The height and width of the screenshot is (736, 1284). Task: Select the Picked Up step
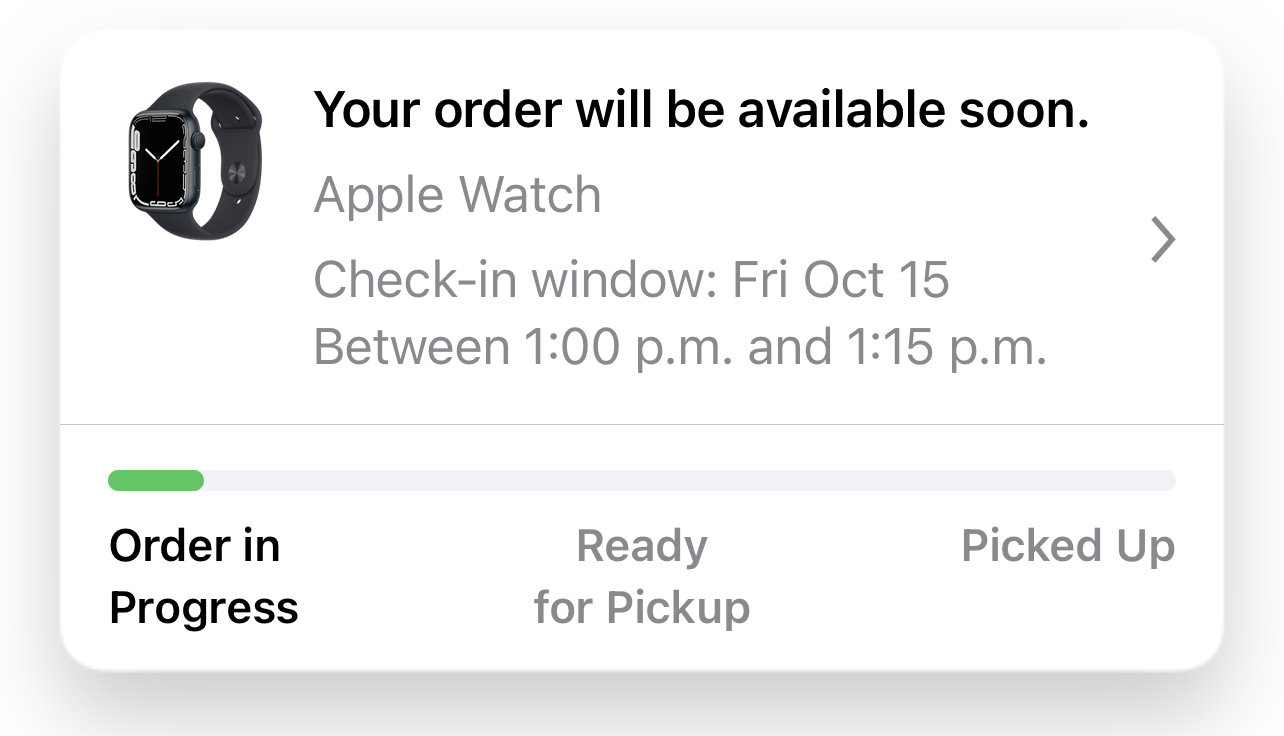pyautogui.click(x=1067, y=546)
